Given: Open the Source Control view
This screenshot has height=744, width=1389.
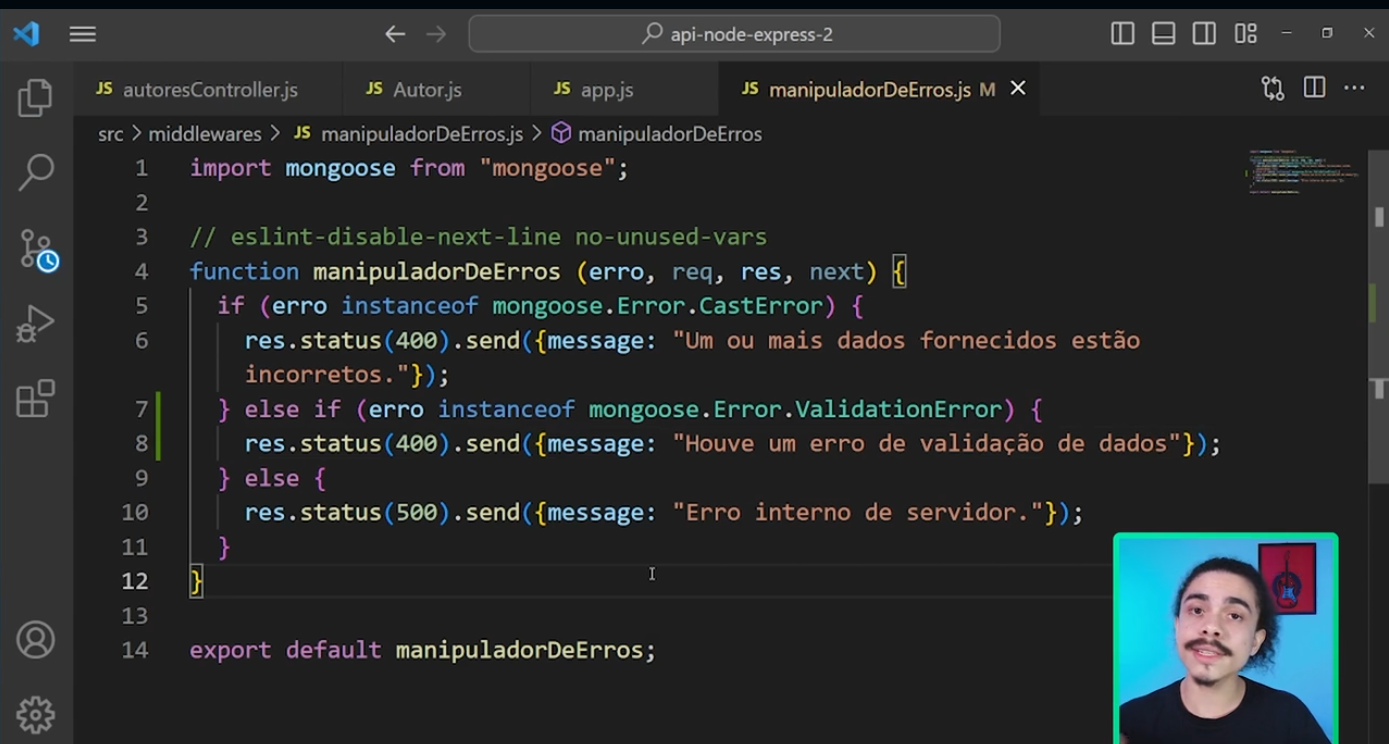Looking at the screenshot, I should 37,249.
